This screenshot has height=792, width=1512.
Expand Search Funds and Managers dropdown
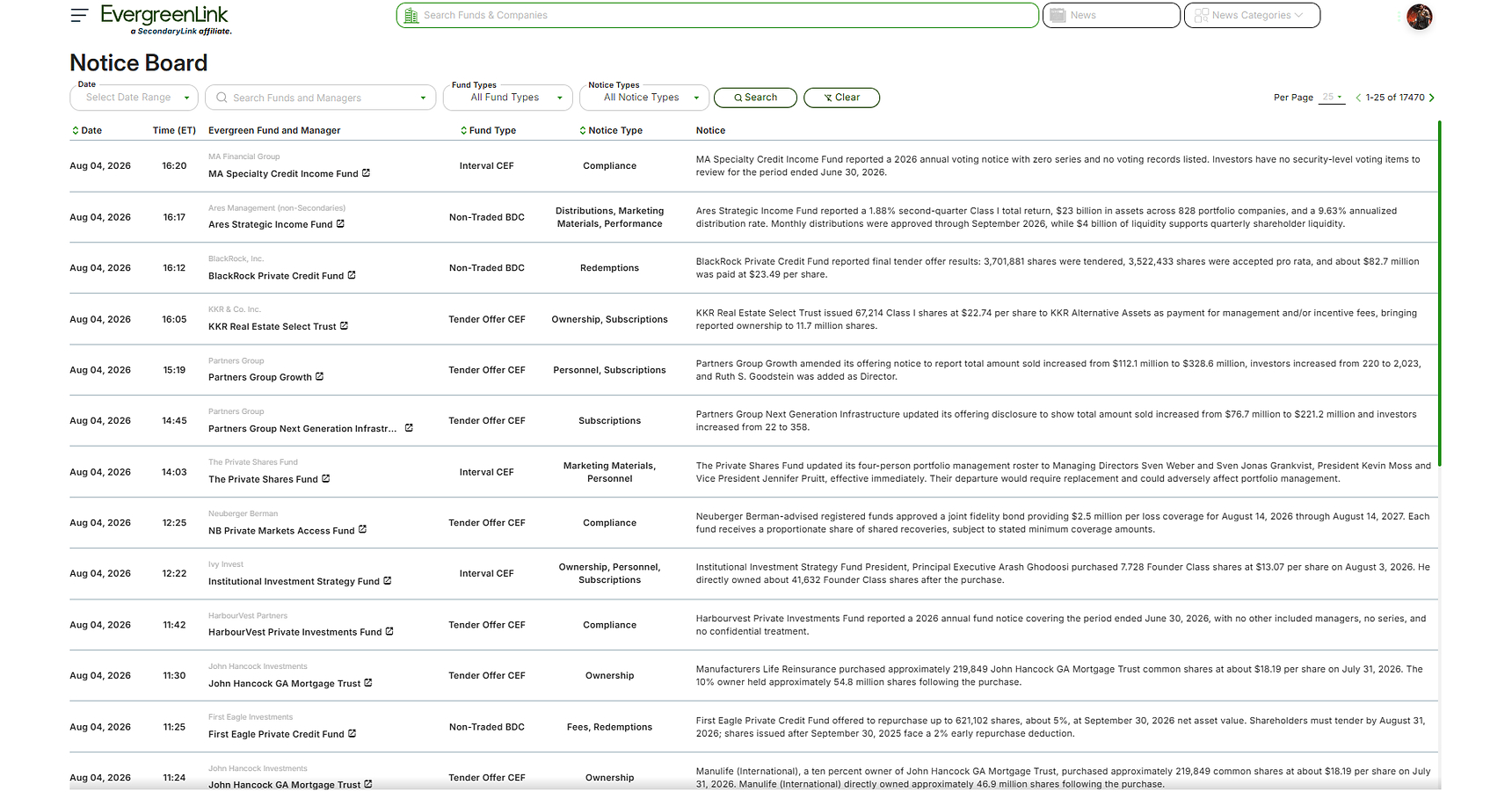pos(423,98)
